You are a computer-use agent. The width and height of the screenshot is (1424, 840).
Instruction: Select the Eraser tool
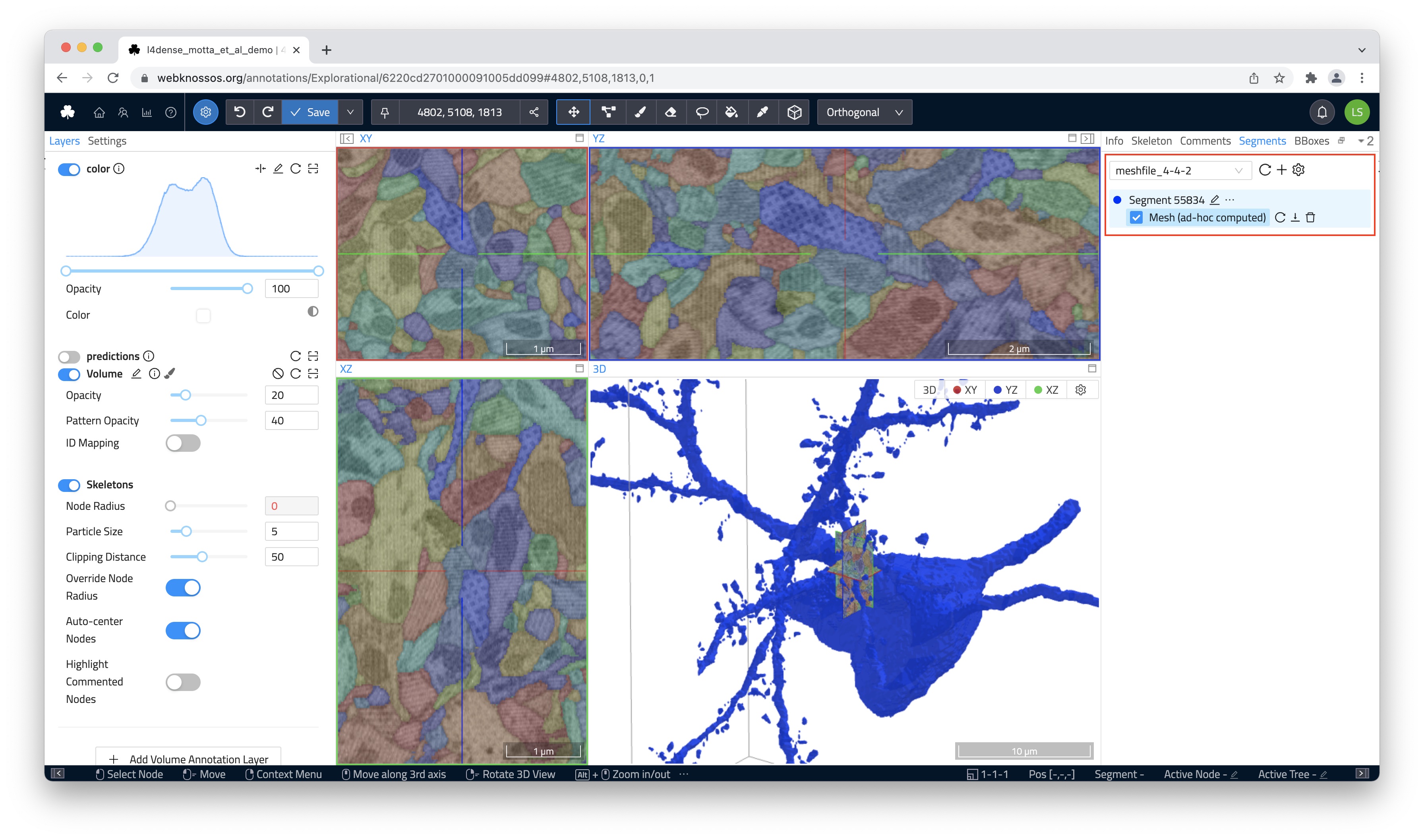[x=671, y=112]
